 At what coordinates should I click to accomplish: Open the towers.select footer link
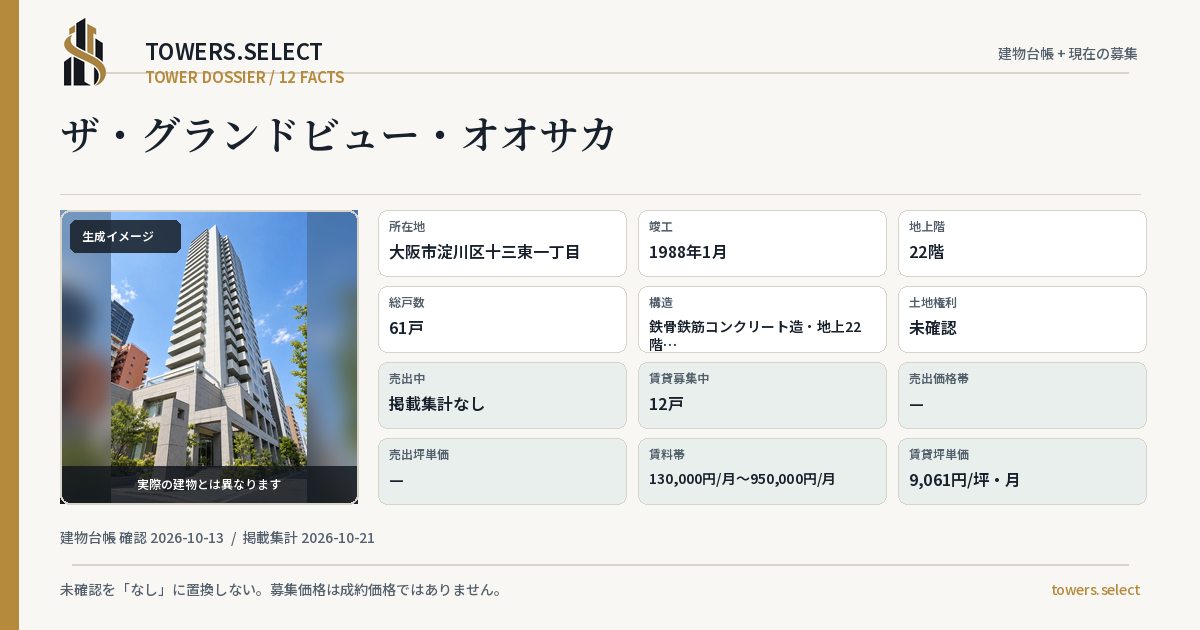[1095, 590]
